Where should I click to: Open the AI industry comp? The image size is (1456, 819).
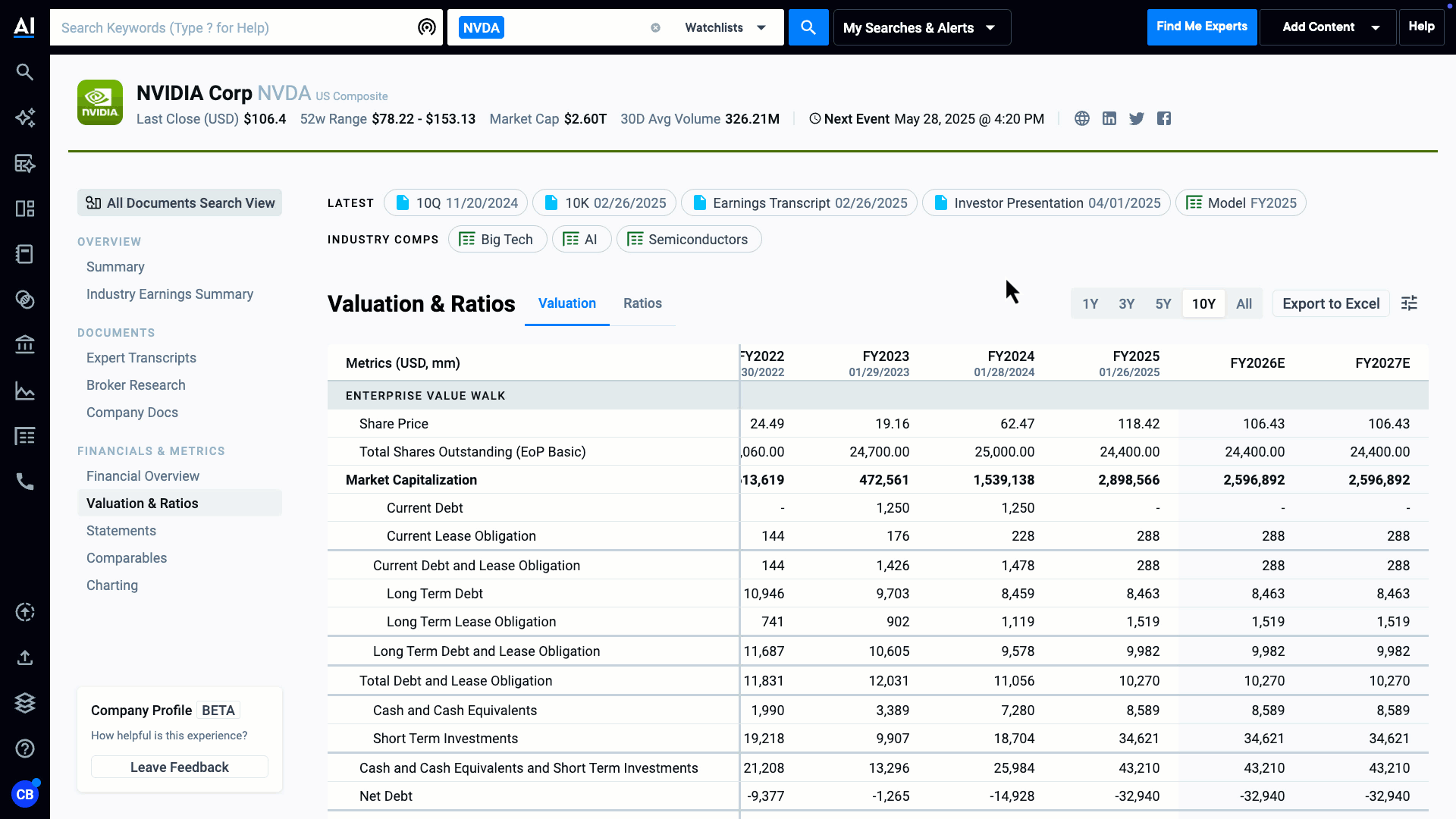click(582, 239)
